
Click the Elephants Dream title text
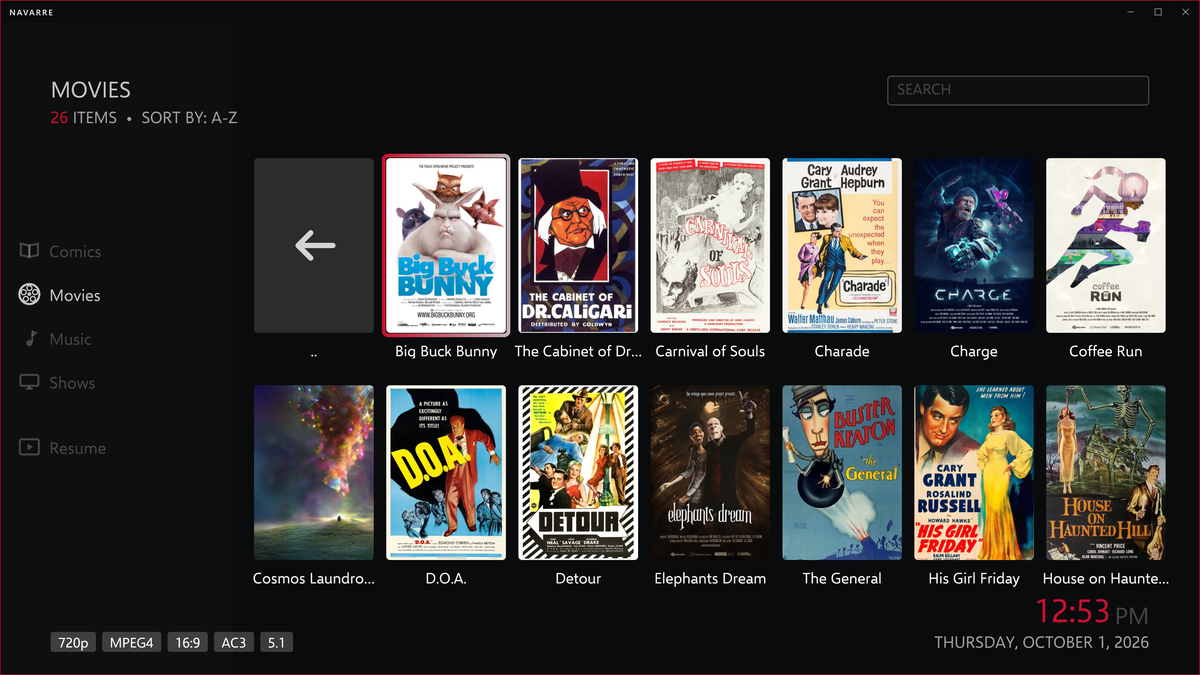click(710, 579)
